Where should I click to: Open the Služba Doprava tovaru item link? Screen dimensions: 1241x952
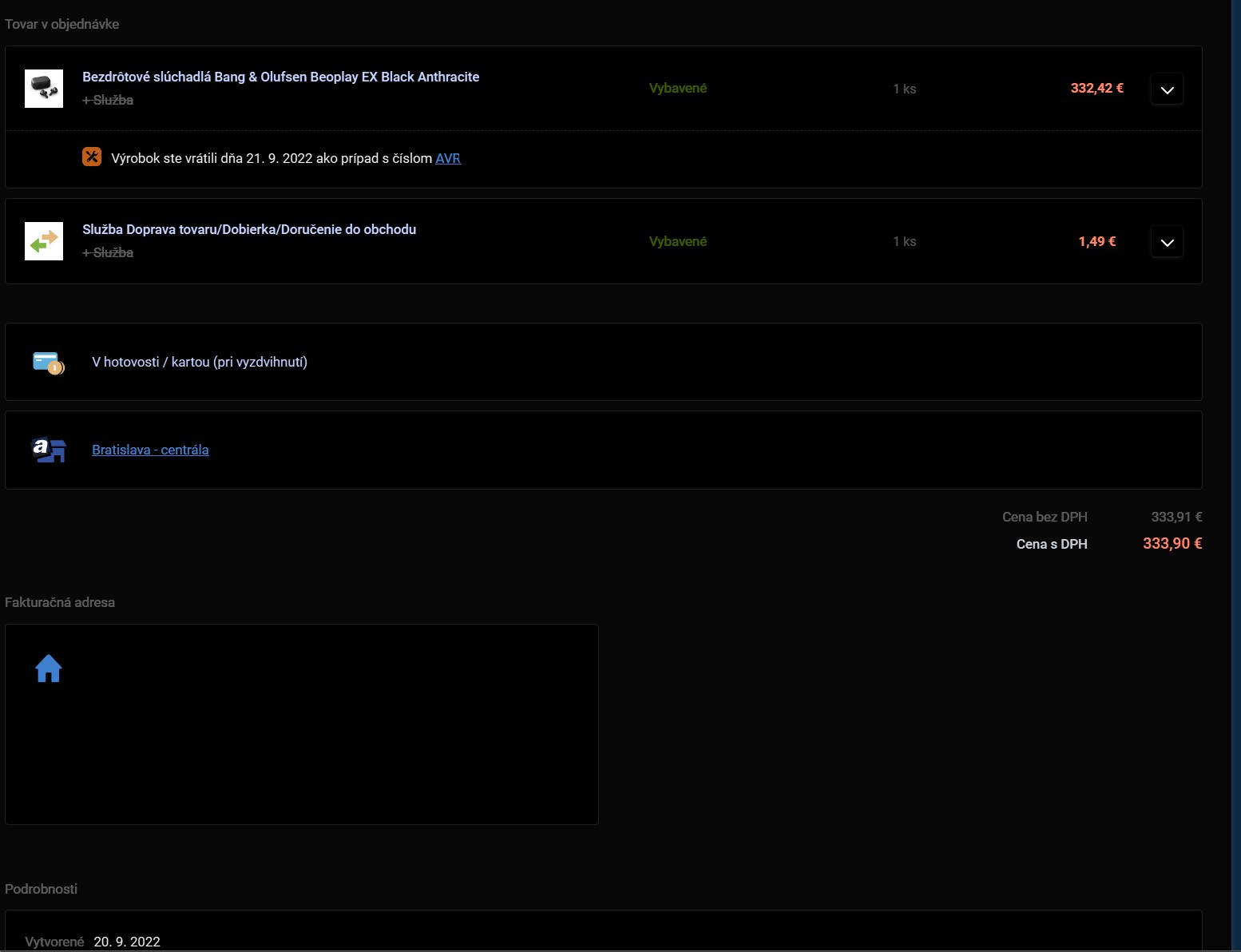[x=248, y=229]
